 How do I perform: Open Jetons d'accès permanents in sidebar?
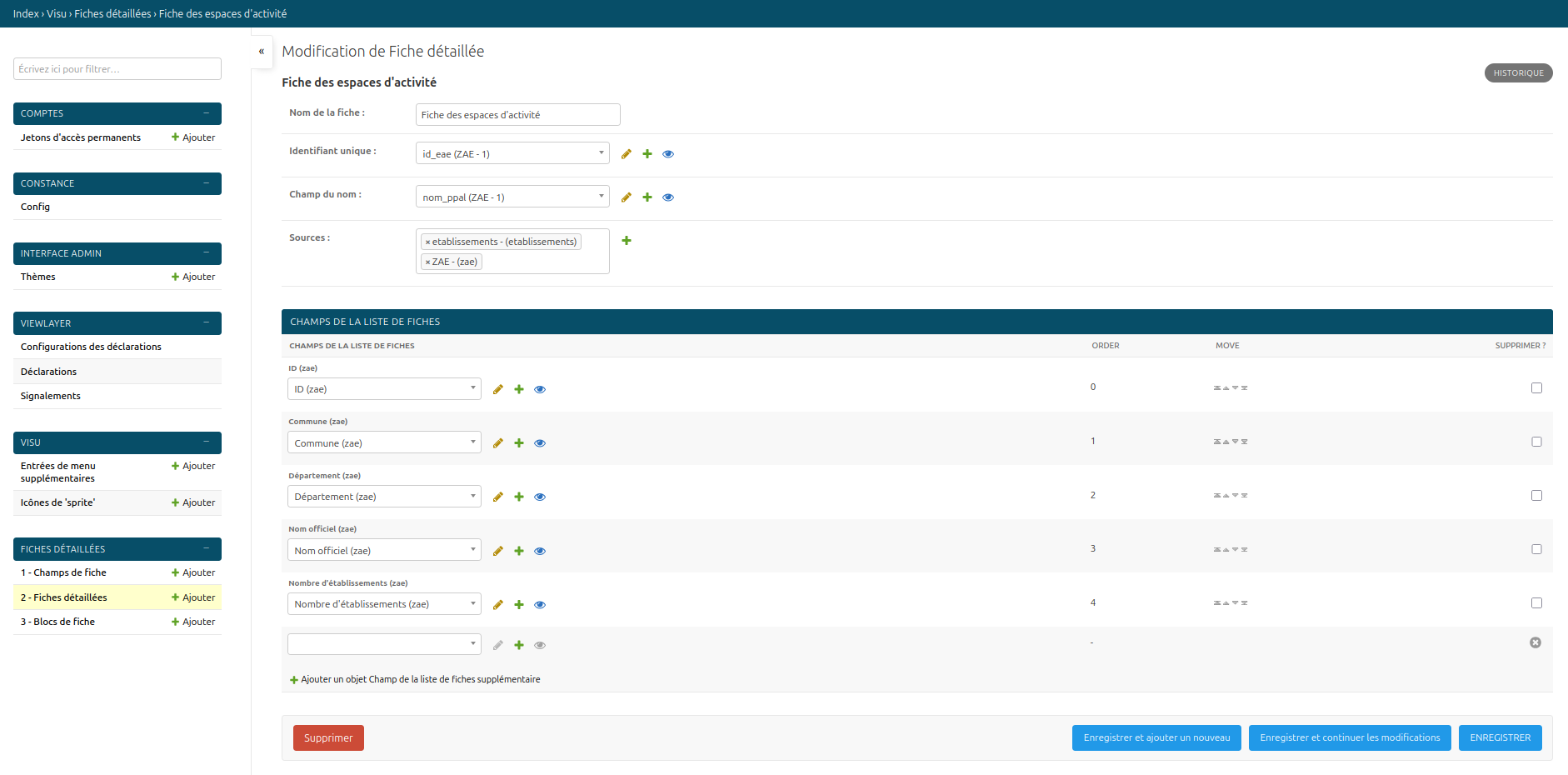tap(81, 137)
